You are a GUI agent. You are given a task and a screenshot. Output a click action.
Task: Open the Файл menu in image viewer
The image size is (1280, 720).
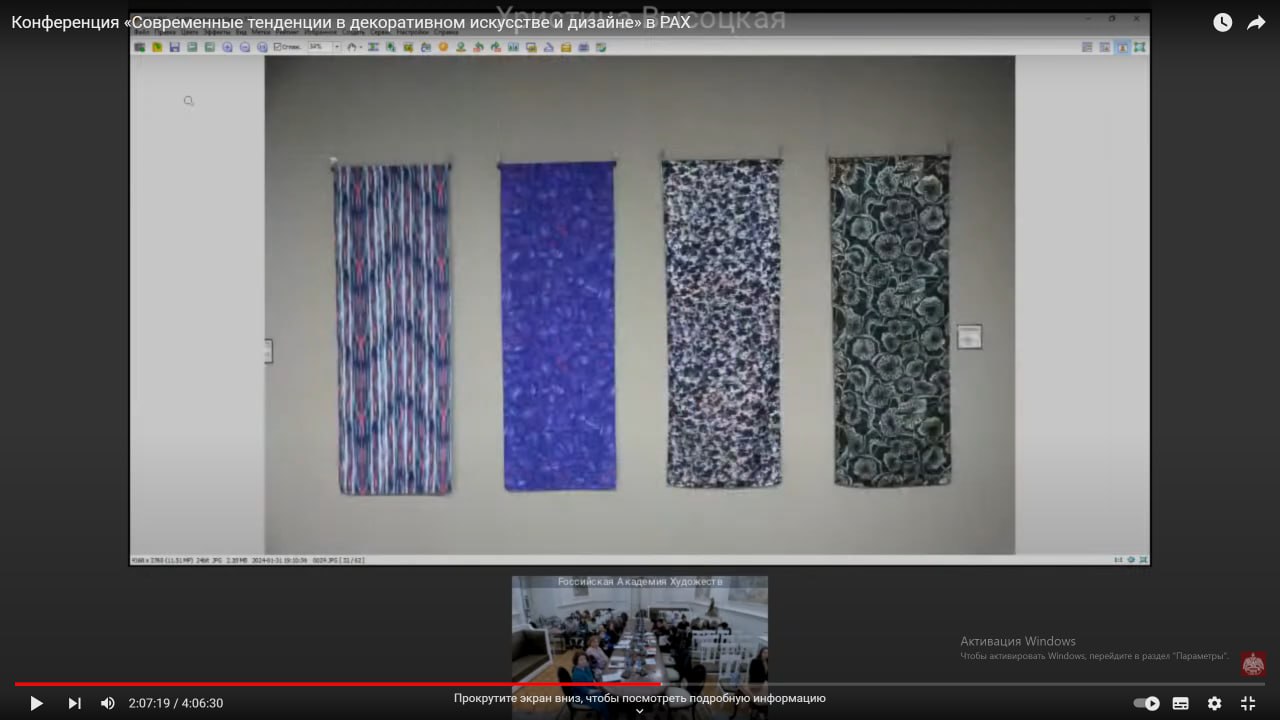(141, 32)
